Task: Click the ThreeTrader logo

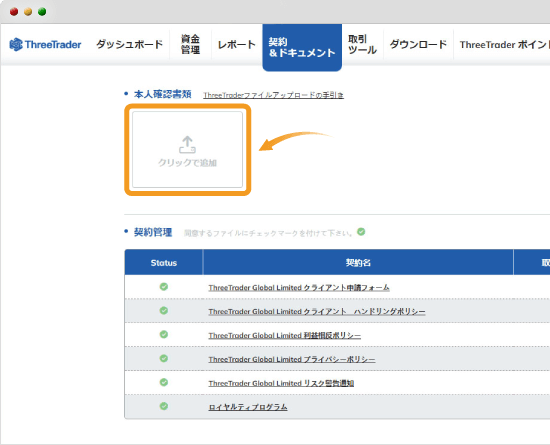Action: (45, 45)
